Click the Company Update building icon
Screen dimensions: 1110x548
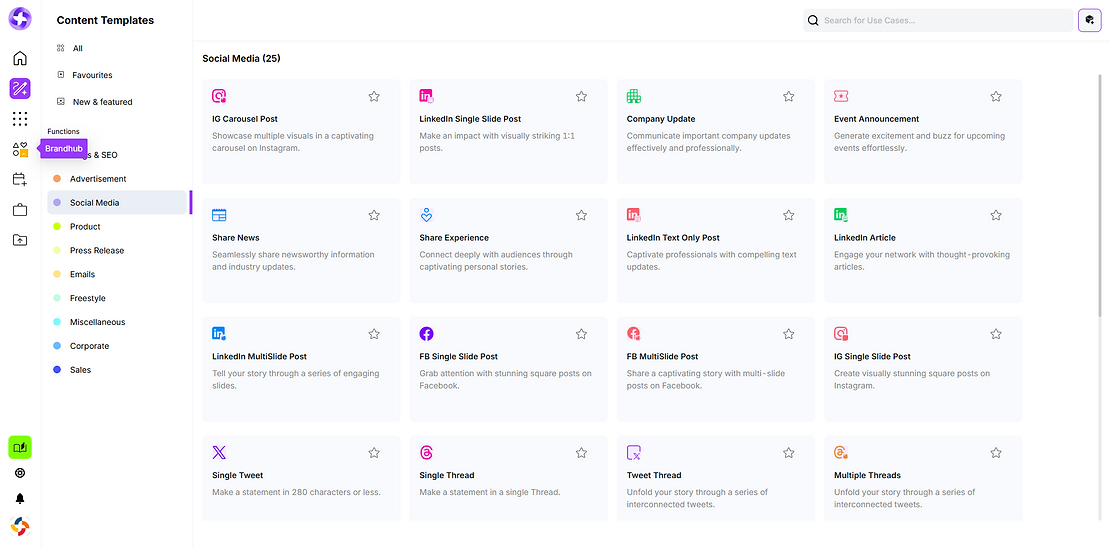coord(634,96)
